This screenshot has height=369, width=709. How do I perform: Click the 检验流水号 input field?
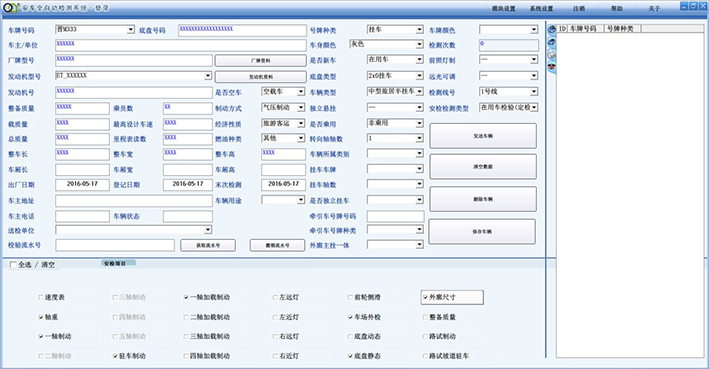[x=115, y=245]
